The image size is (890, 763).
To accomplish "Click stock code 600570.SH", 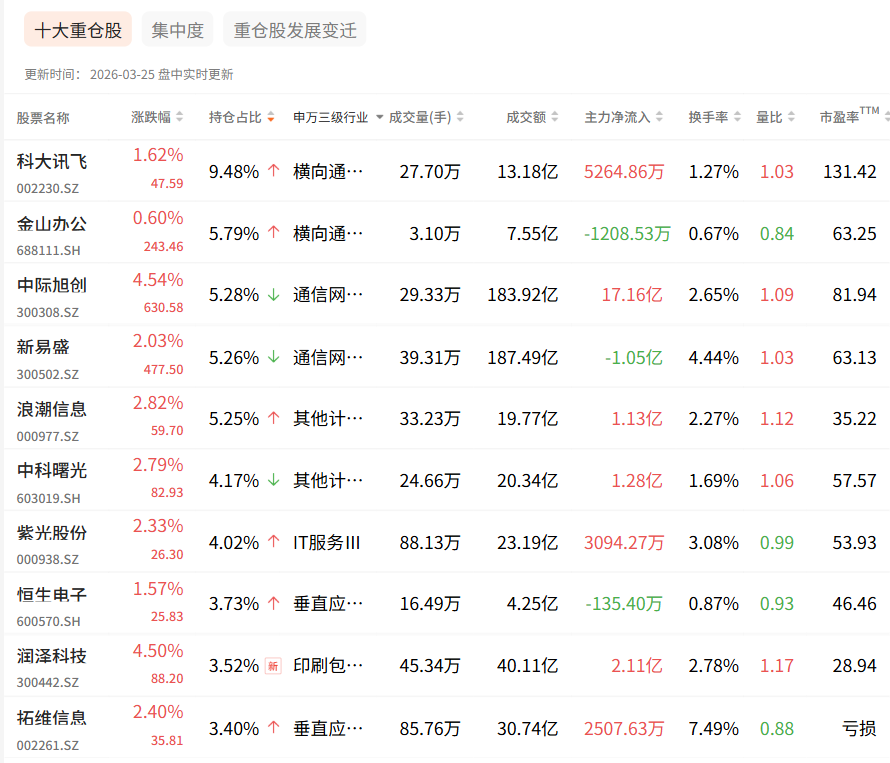I will coord(48,622).
